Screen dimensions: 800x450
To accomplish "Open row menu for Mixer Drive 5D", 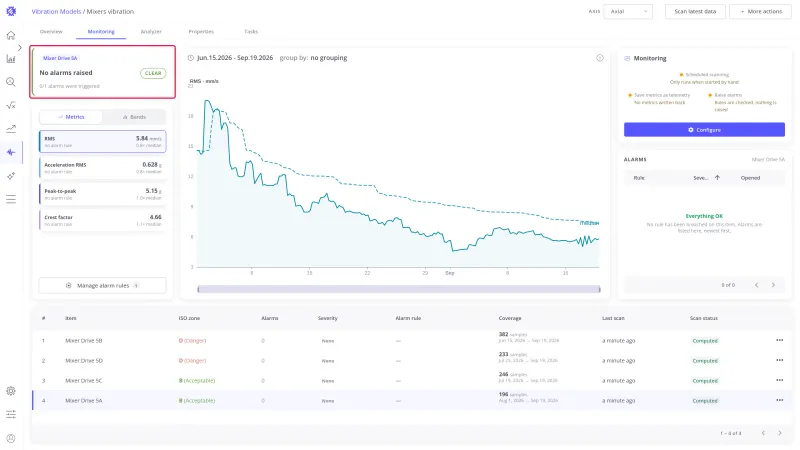I will 780,360.
